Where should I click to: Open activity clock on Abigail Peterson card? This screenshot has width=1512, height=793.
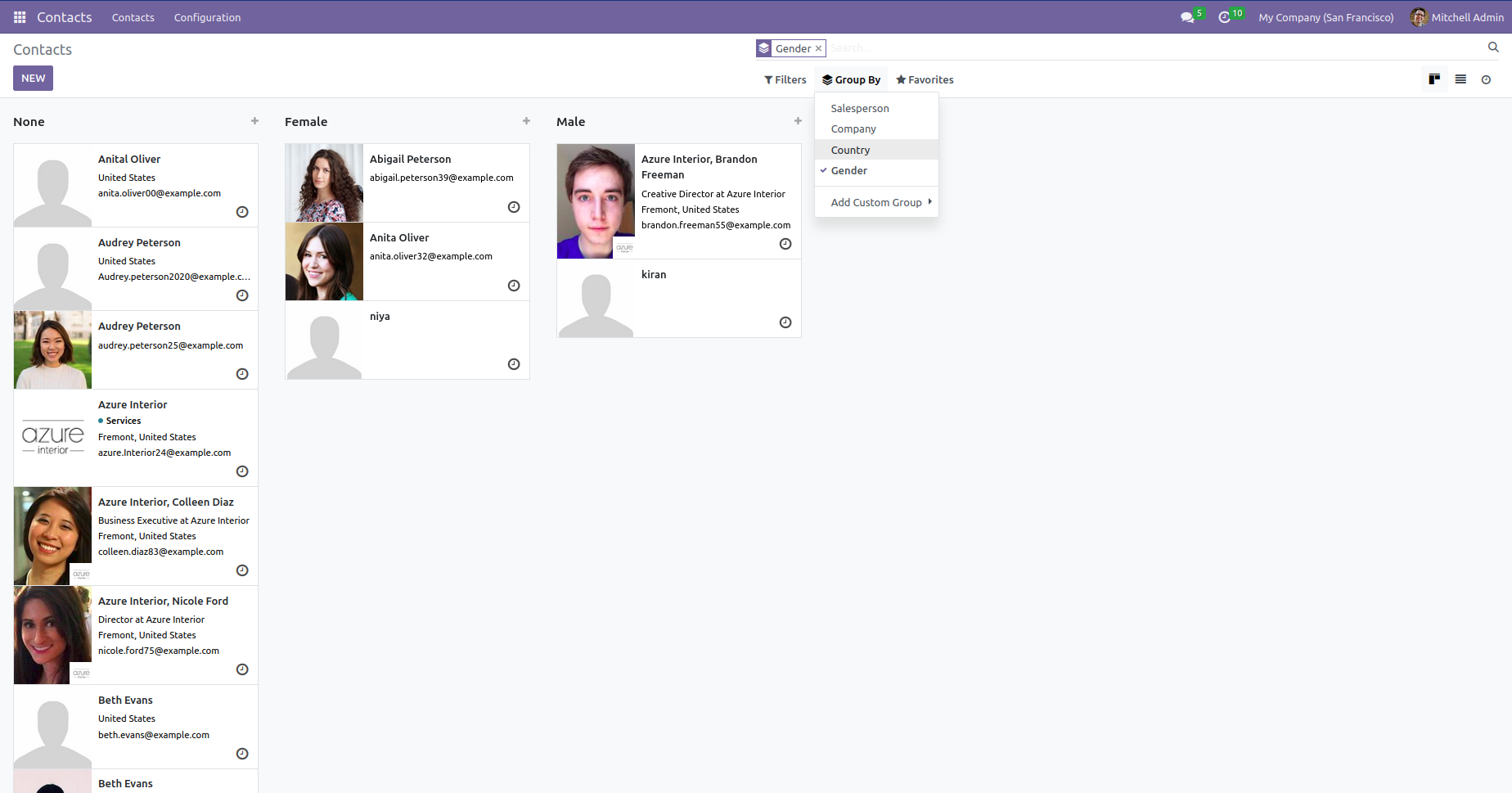coord(514,207)
